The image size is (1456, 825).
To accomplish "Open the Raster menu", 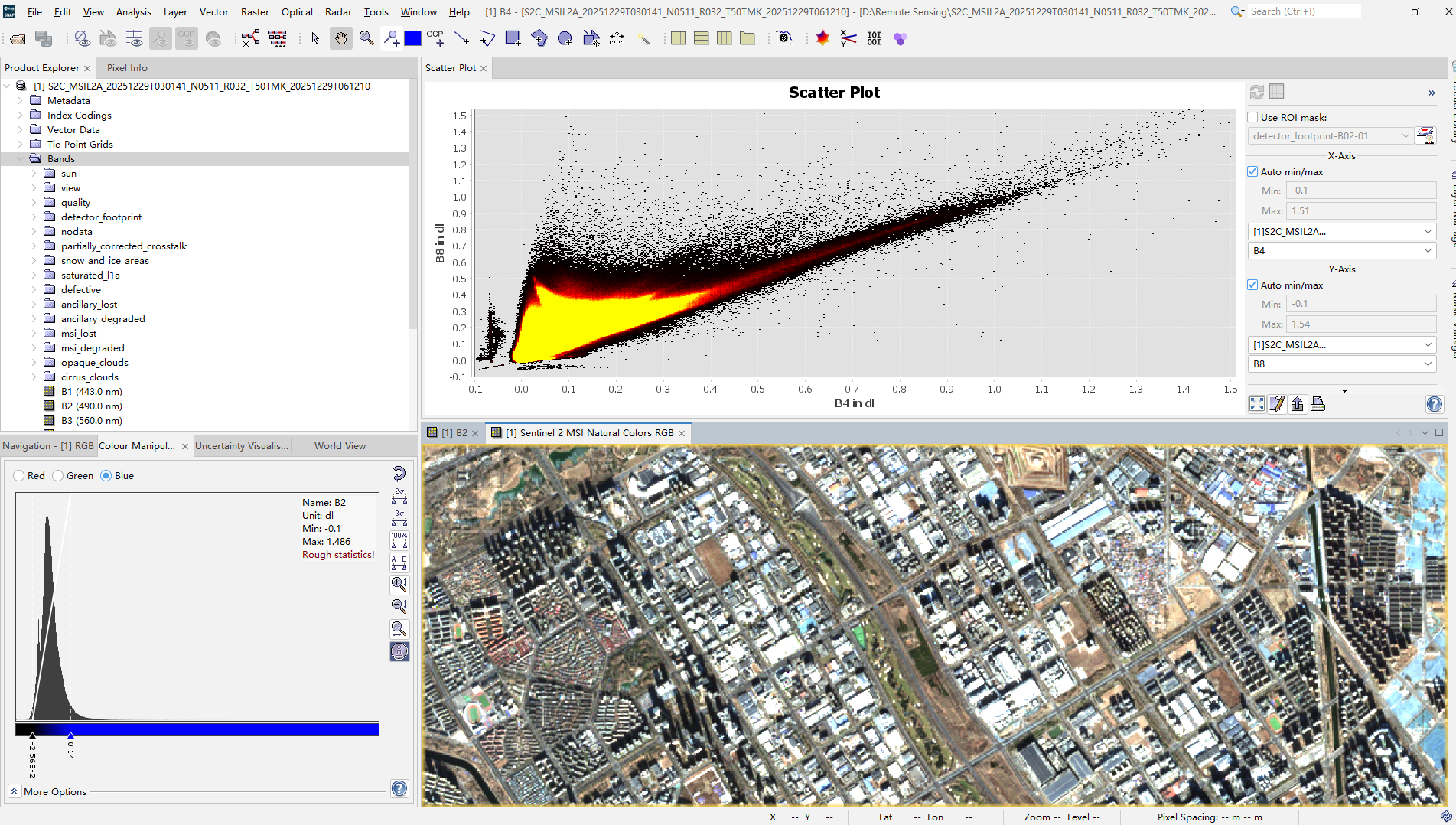I will 255,11.
